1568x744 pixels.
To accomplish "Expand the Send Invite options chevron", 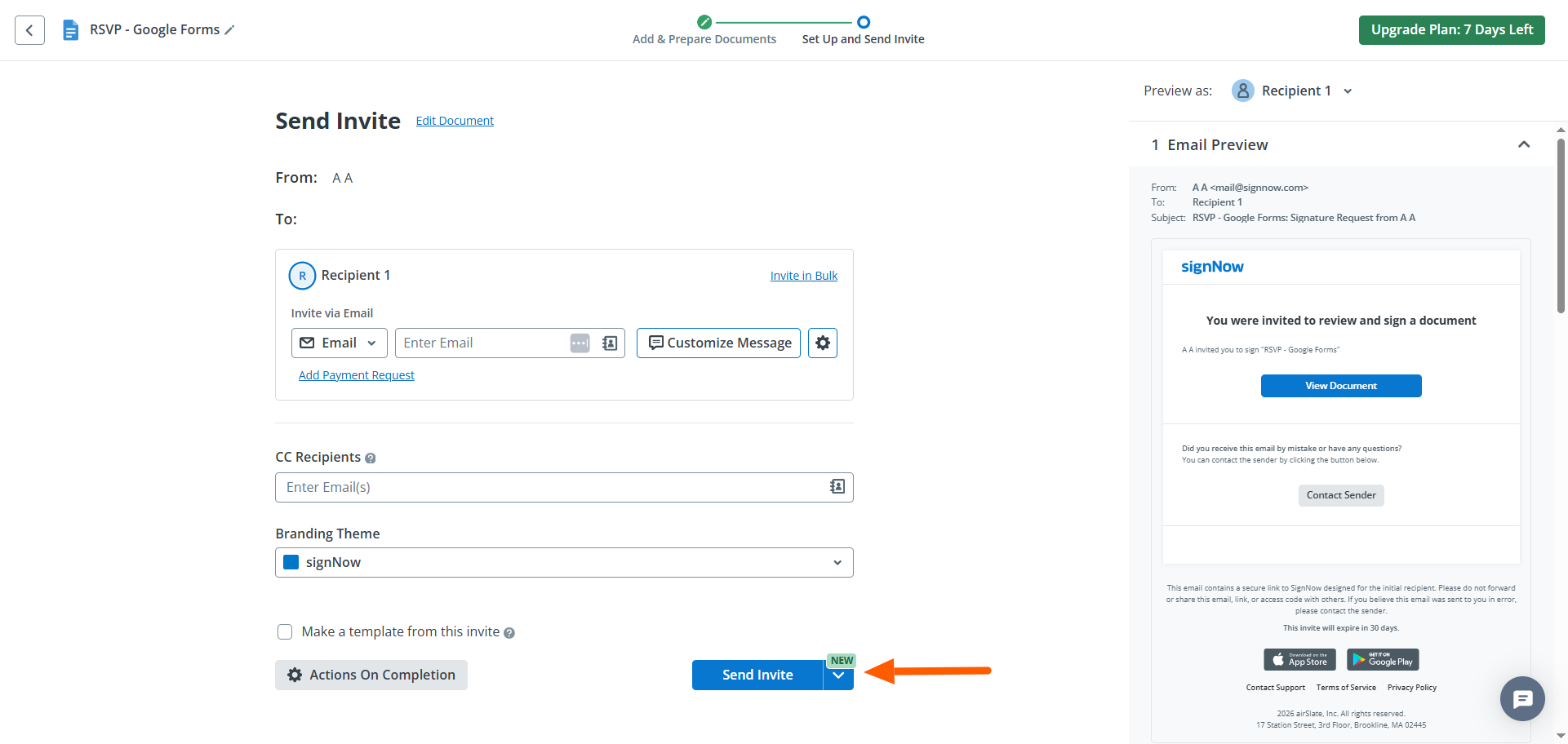I will pos(839,675).
